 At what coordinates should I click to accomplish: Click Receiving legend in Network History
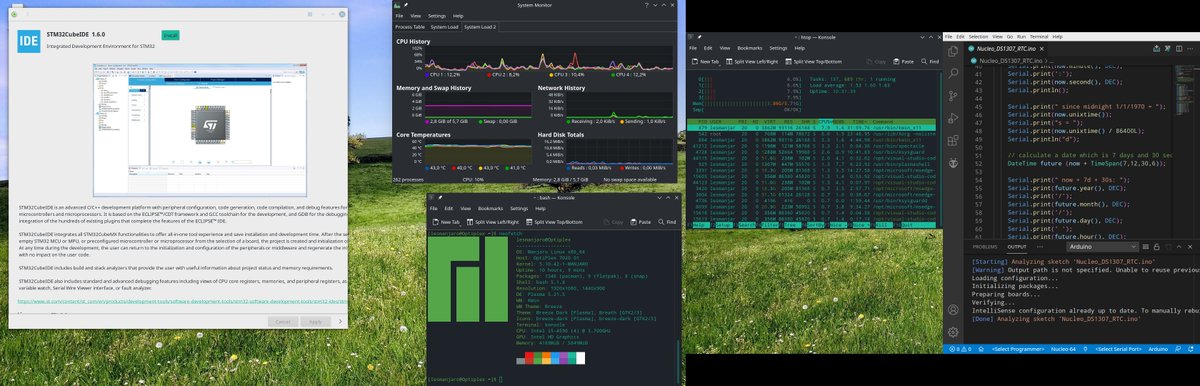coord(591,122)
